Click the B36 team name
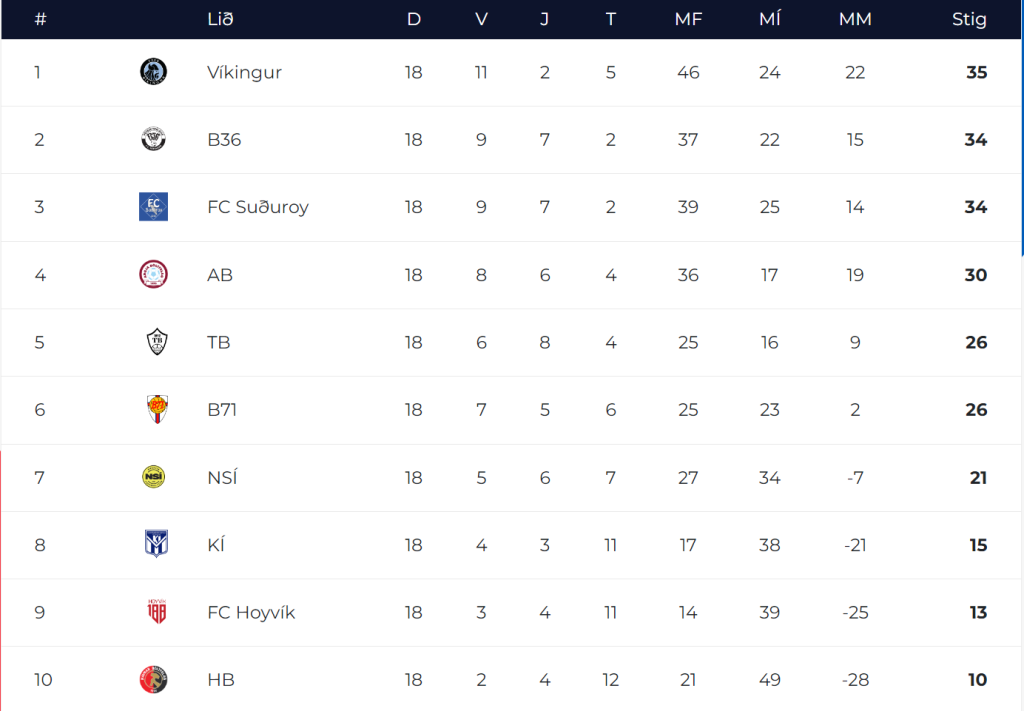Image resolution: width=1024 pixels, height=711 pixels. (x=224, y=140)
